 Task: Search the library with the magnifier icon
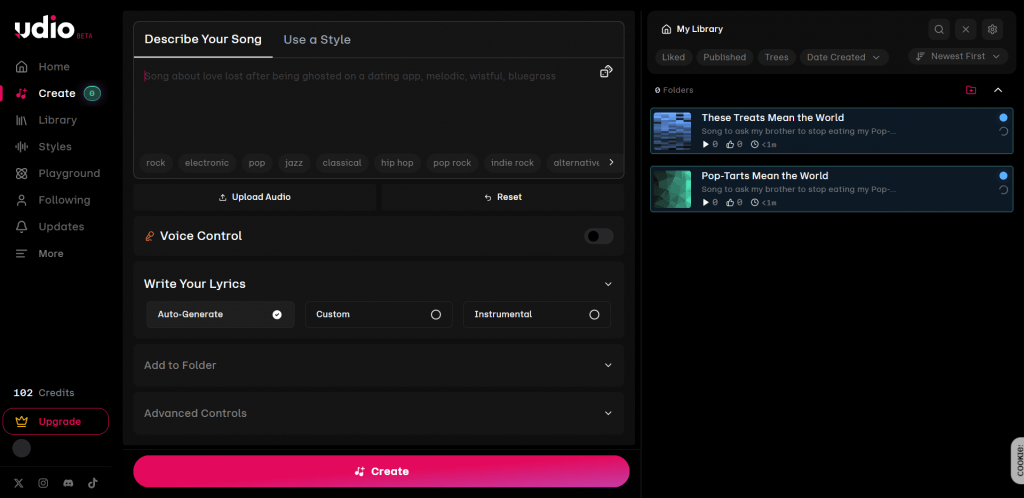939,29
